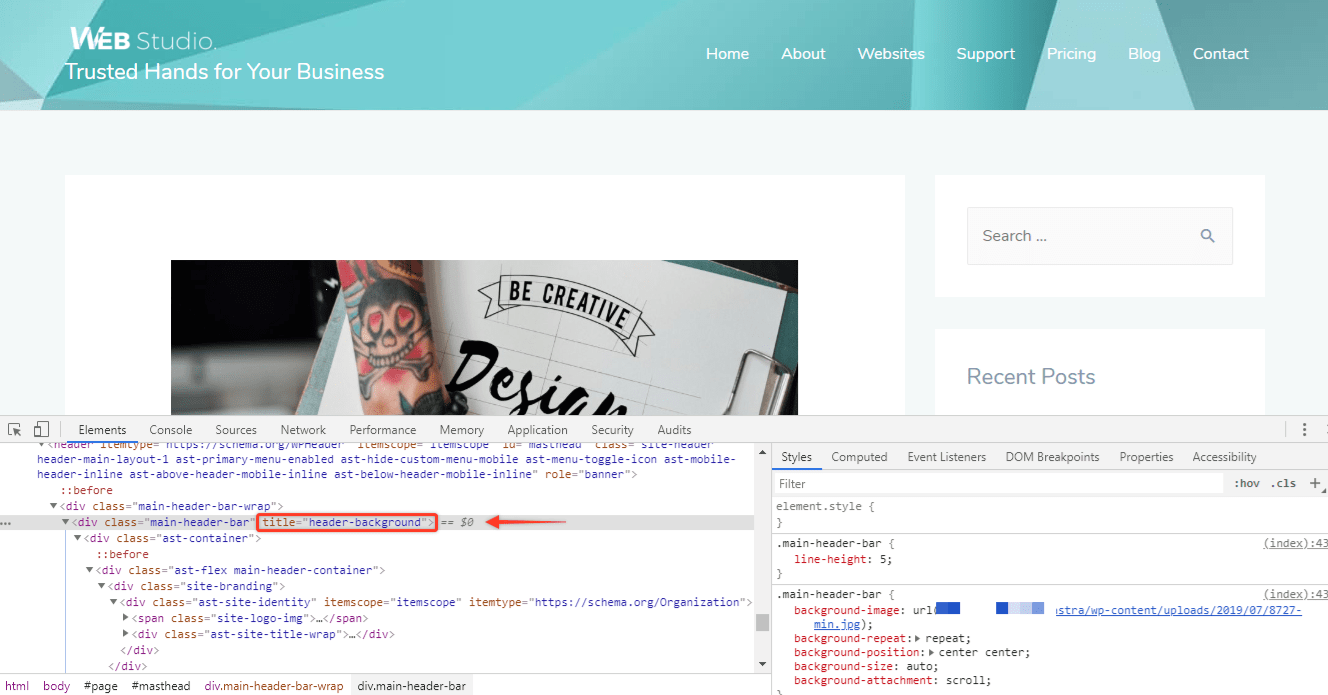1328x695 pixels.
Task: Toggle the device toolbar icon
Action: (x=41, y=429)
